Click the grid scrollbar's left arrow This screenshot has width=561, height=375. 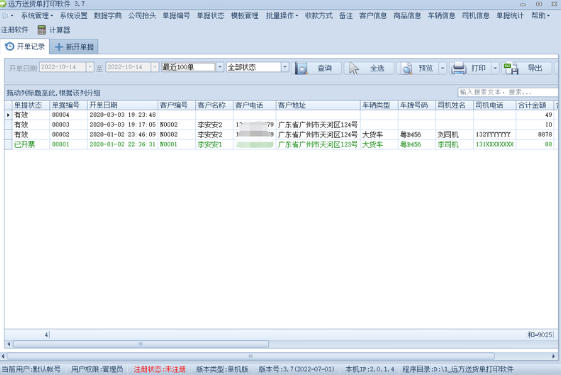[9, 344]
